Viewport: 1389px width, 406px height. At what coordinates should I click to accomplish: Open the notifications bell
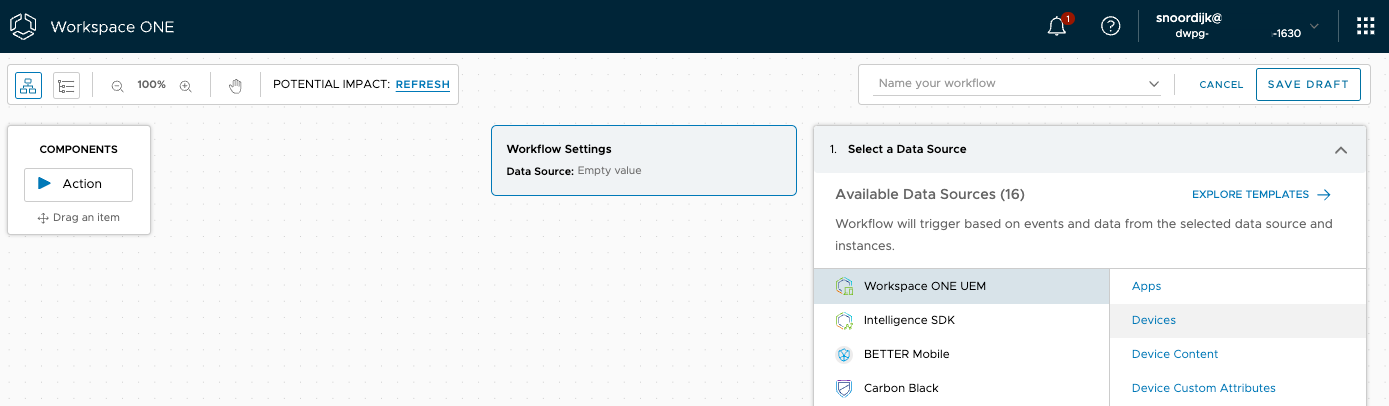(x=1057, y=27)
